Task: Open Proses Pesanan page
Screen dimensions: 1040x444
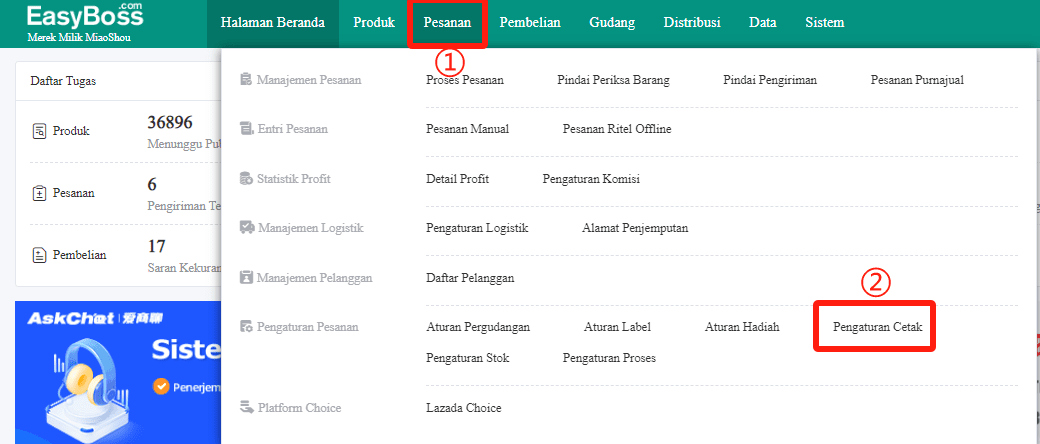Action: coord(465,80)
